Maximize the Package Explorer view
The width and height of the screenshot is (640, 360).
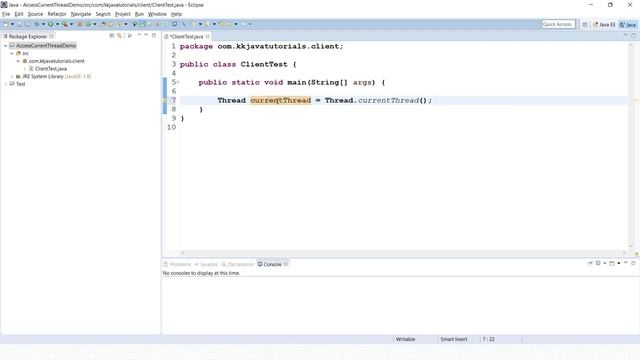tap(154, 36)
